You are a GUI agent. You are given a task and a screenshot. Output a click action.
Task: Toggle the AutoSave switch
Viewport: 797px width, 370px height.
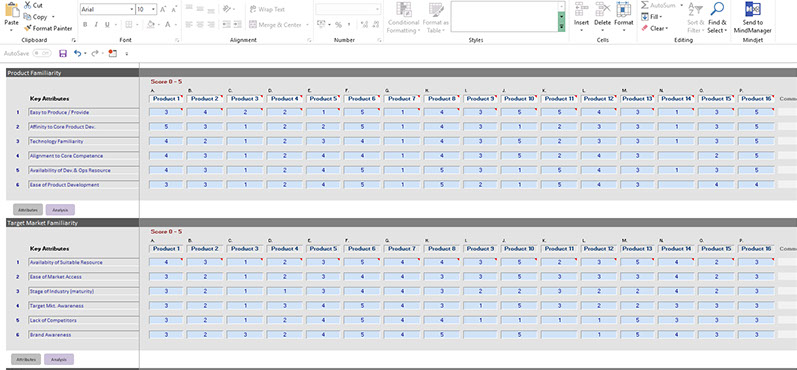42,53
